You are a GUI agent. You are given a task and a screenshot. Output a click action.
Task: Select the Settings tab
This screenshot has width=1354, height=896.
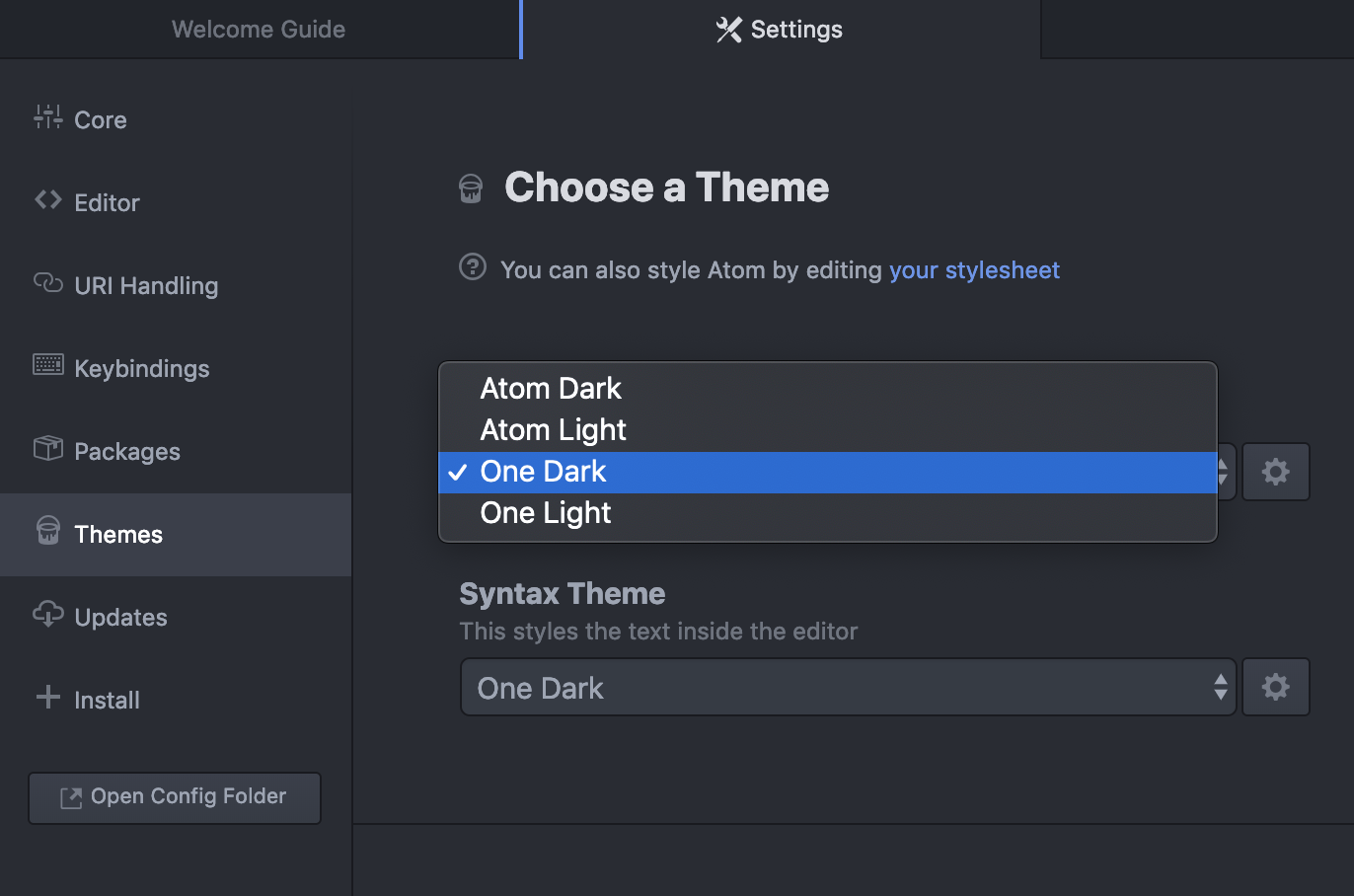[x=780, y=30]
